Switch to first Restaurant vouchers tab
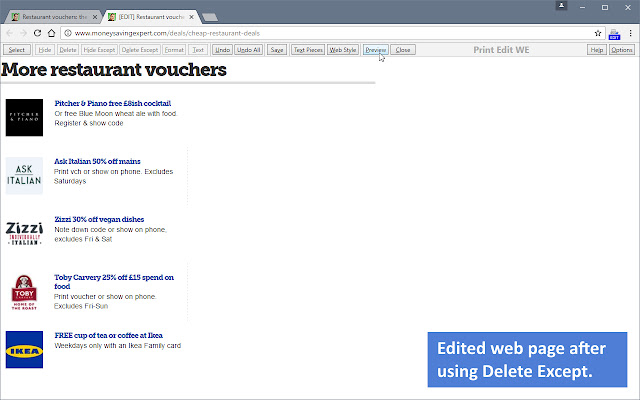The height and width of the screenshot is (400, 640). [50, 17]
